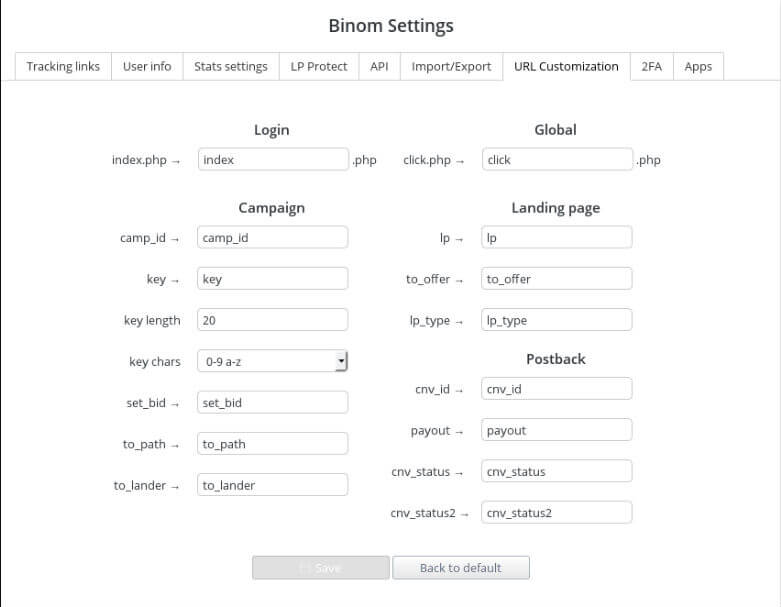Switch to the 2FA tab
This screenshot has width=781, height=607.
click(651, 66)
